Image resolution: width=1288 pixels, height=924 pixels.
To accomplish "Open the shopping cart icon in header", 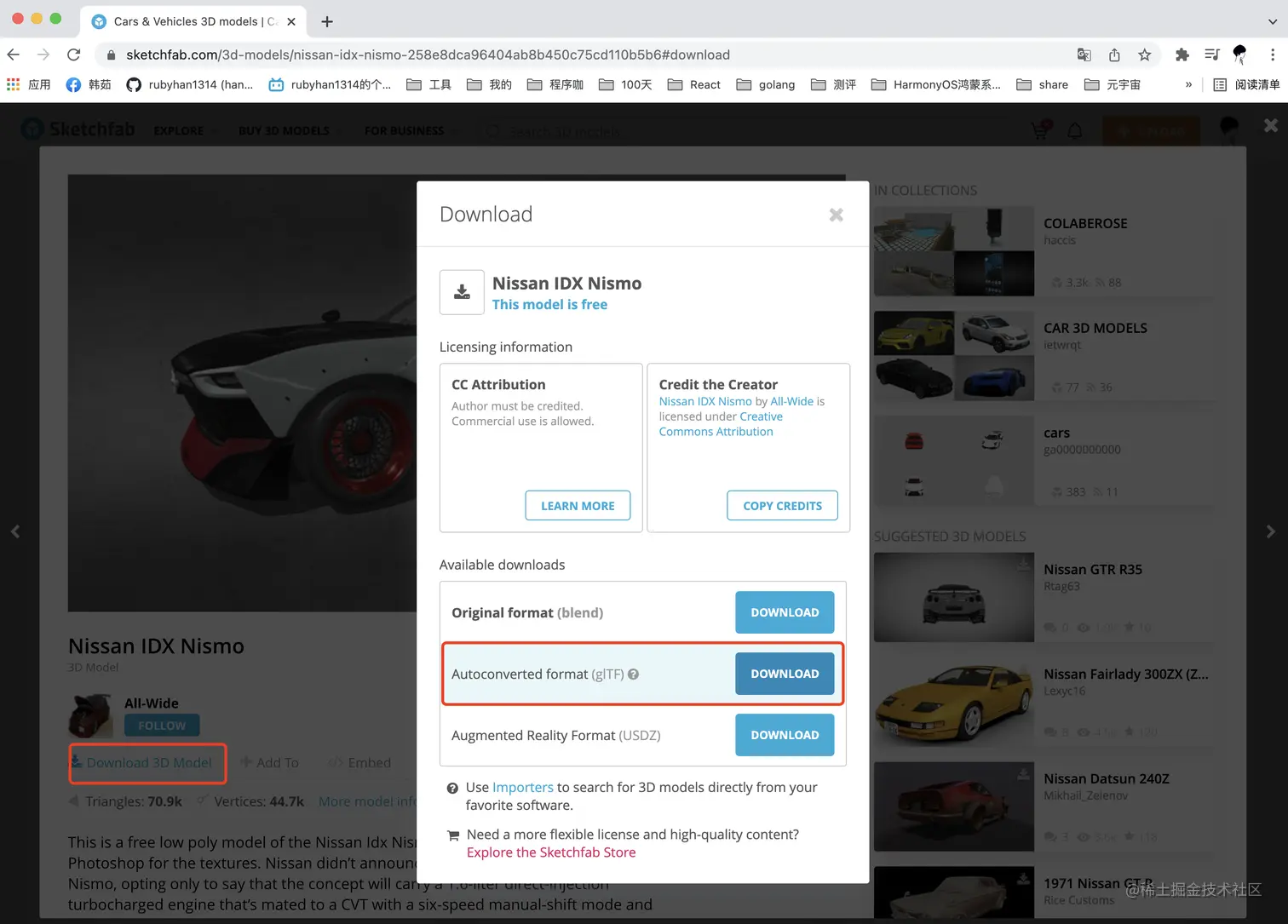I will coord(1040,130).
